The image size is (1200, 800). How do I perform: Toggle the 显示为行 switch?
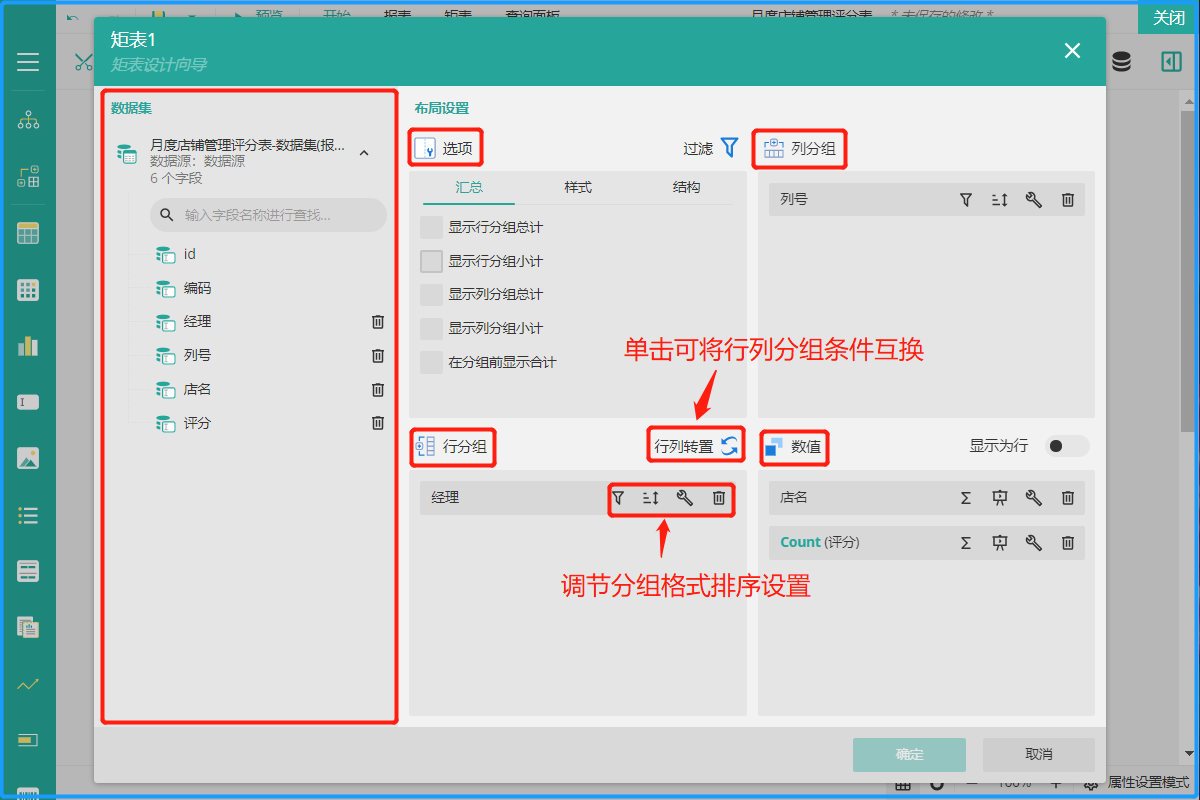pyautogui.click(x=1065, y=446)
